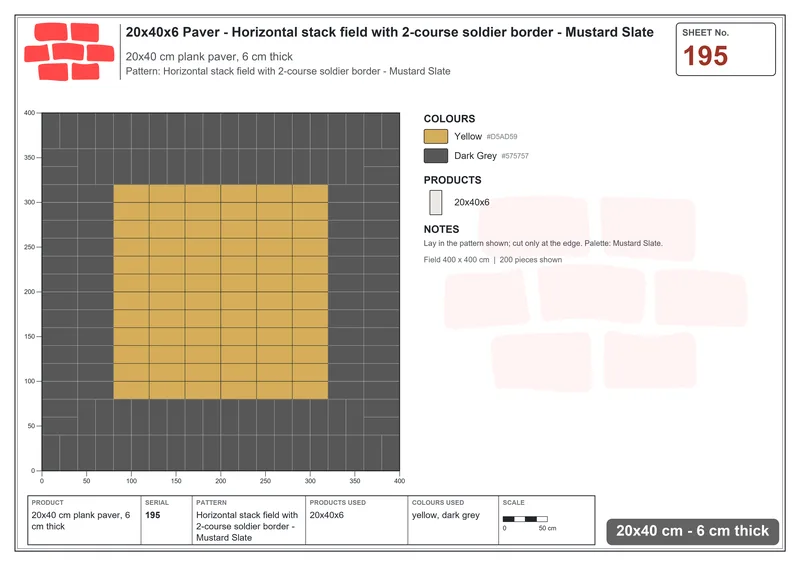This screenshot has height=566, width=800.
Task: Click the y-axis tick label 400
Action: pos(30,113)
